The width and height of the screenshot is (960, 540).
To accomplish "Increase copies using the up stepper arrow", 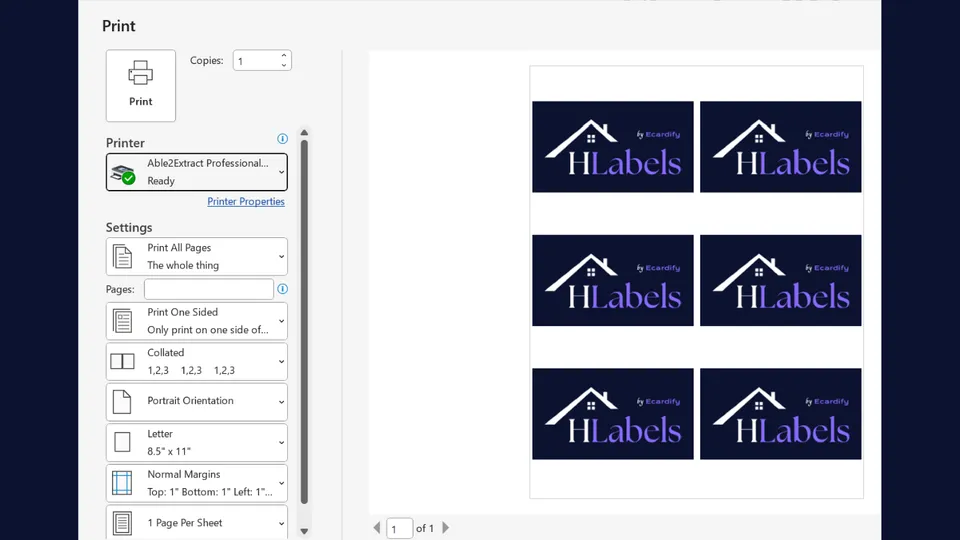I will coord(284,56).
